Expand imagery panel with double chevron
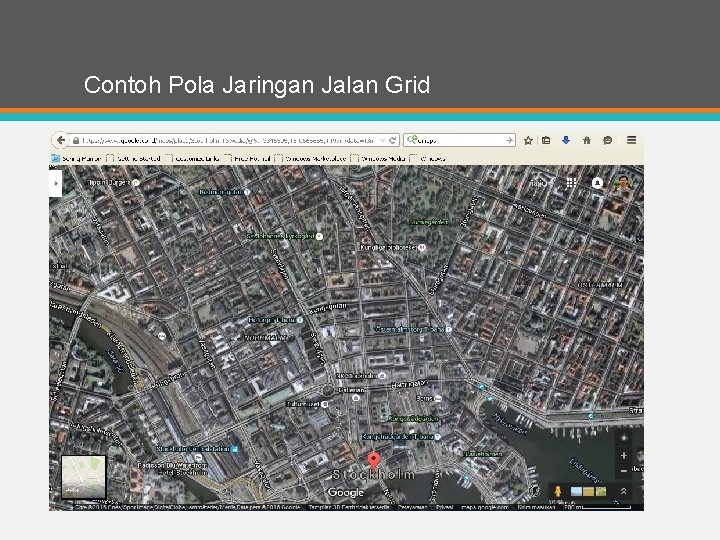This screenshot has width=720, height=540. tap(623, 491)
